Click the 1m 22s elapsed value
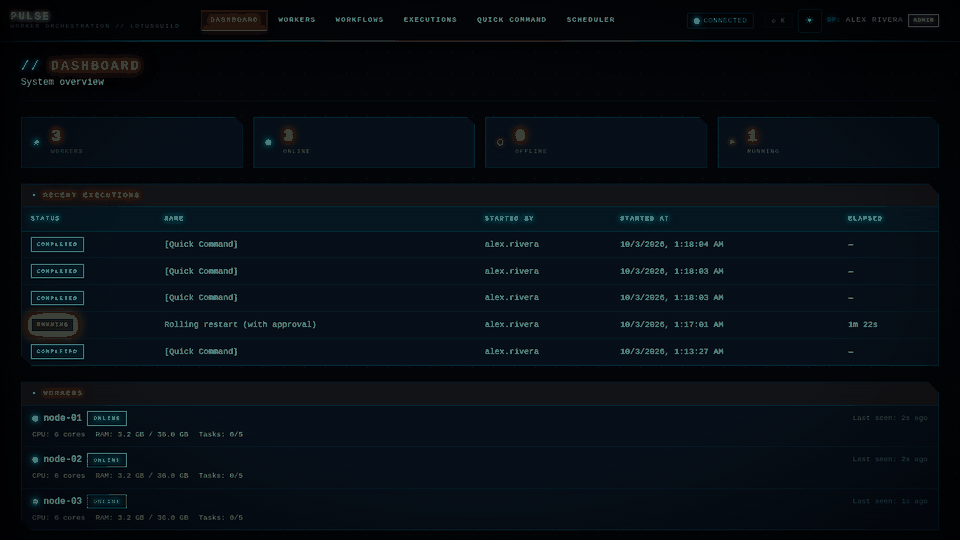 point(863,324)
